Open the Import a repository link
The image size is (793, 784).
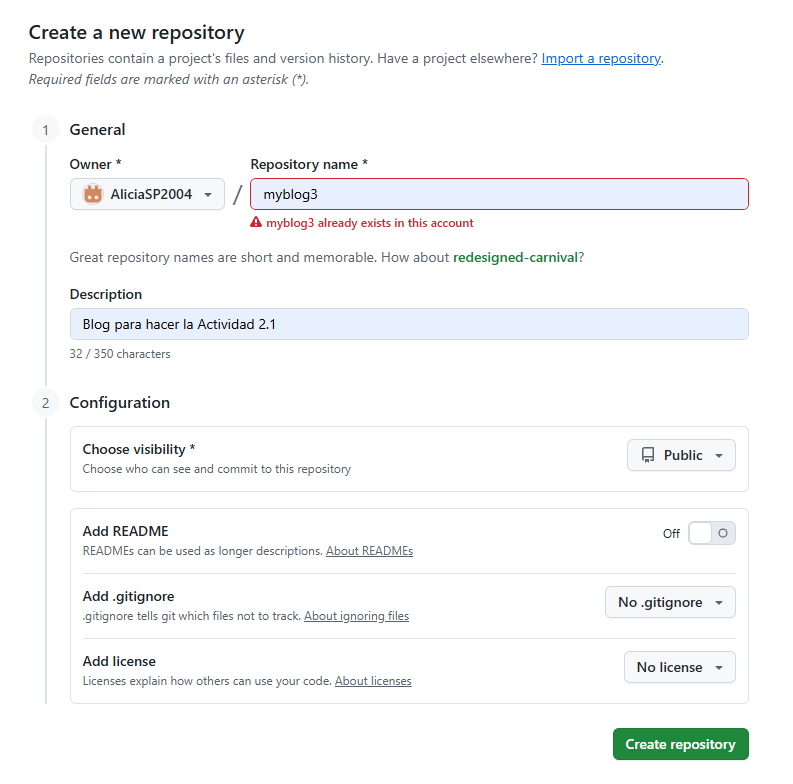600,59
